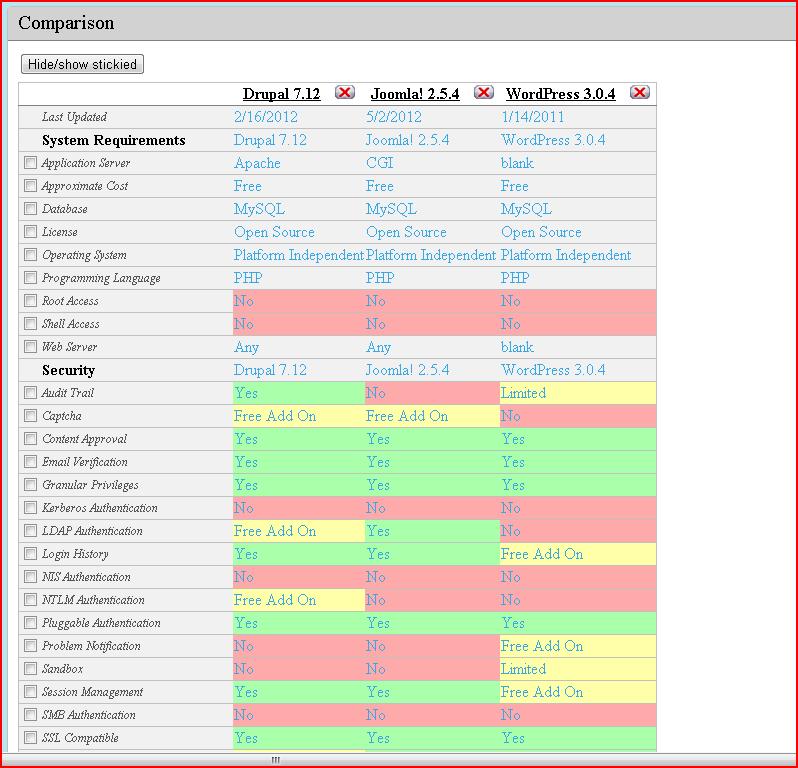This screenshot has width=798, height=768.
Task: Check the Pluggable Authentication checkbox
Action: (31, 622)
